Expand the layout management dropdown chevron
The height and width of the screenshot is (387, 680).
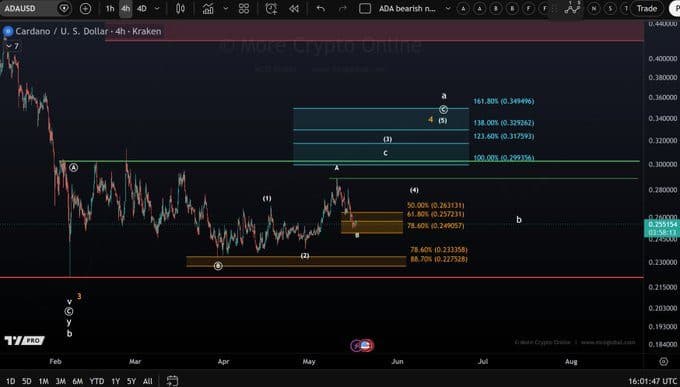pos(448,9)
